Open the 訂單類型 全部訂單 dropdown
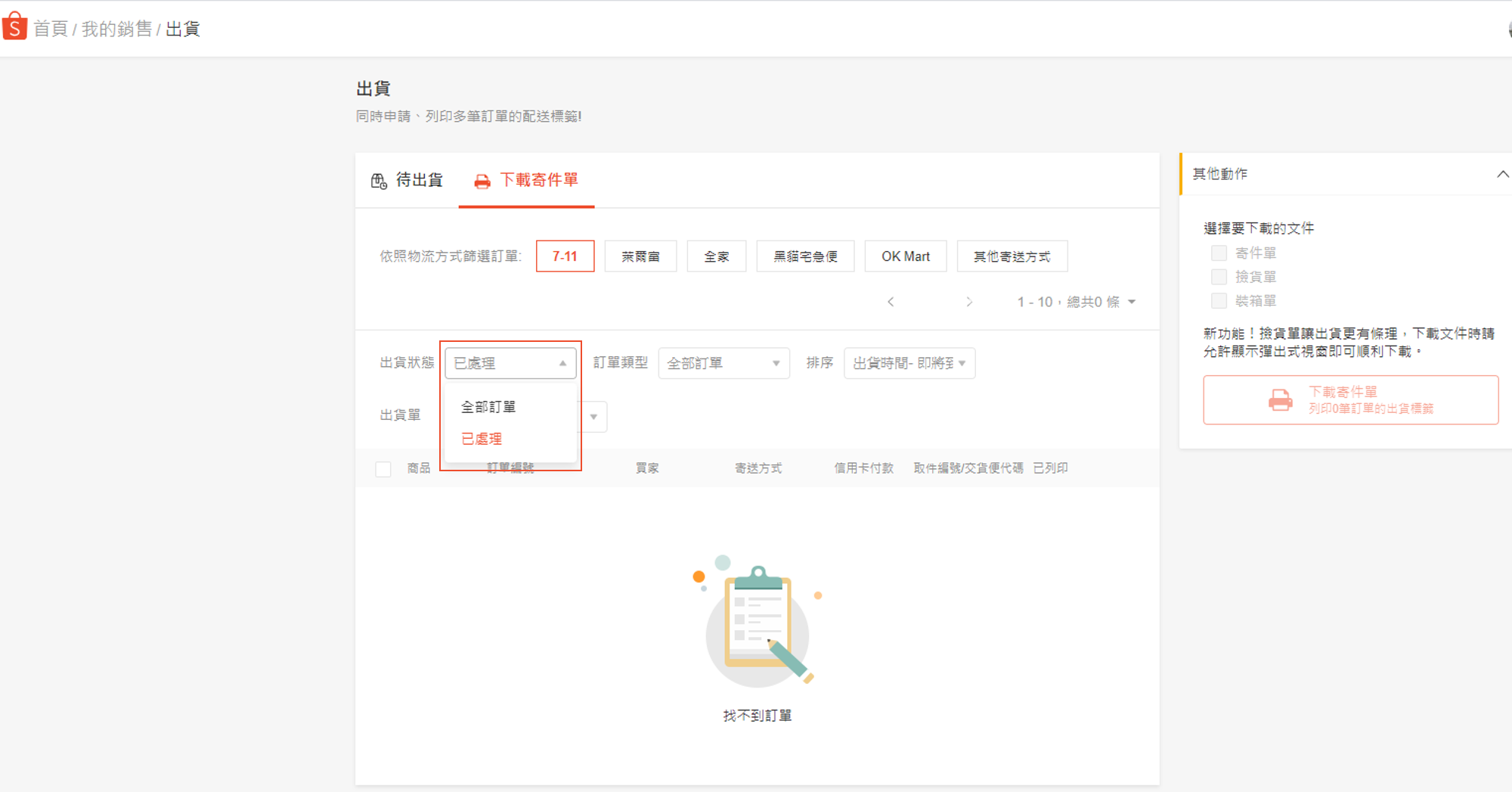Screen dimensions: 1512x792 [723, 363]
